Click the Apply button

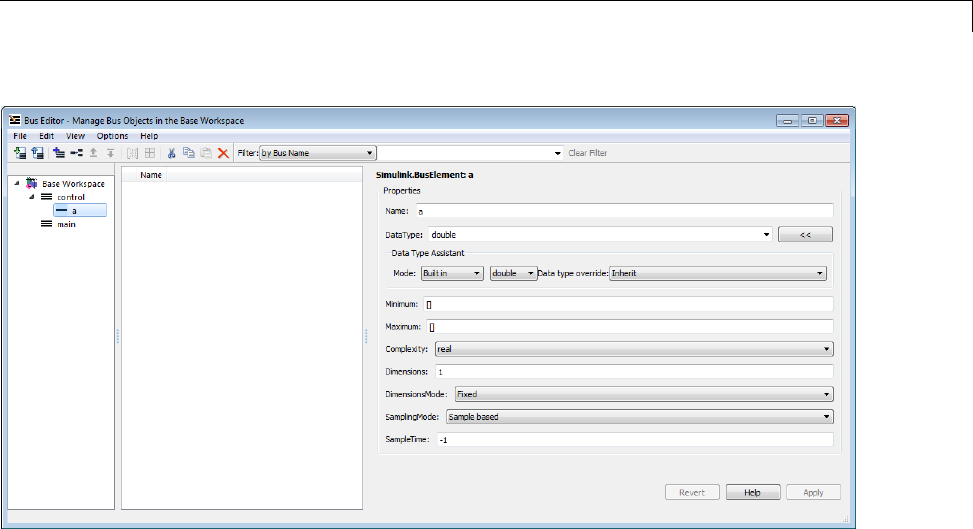pyautogui.click(x=814, y=492)
